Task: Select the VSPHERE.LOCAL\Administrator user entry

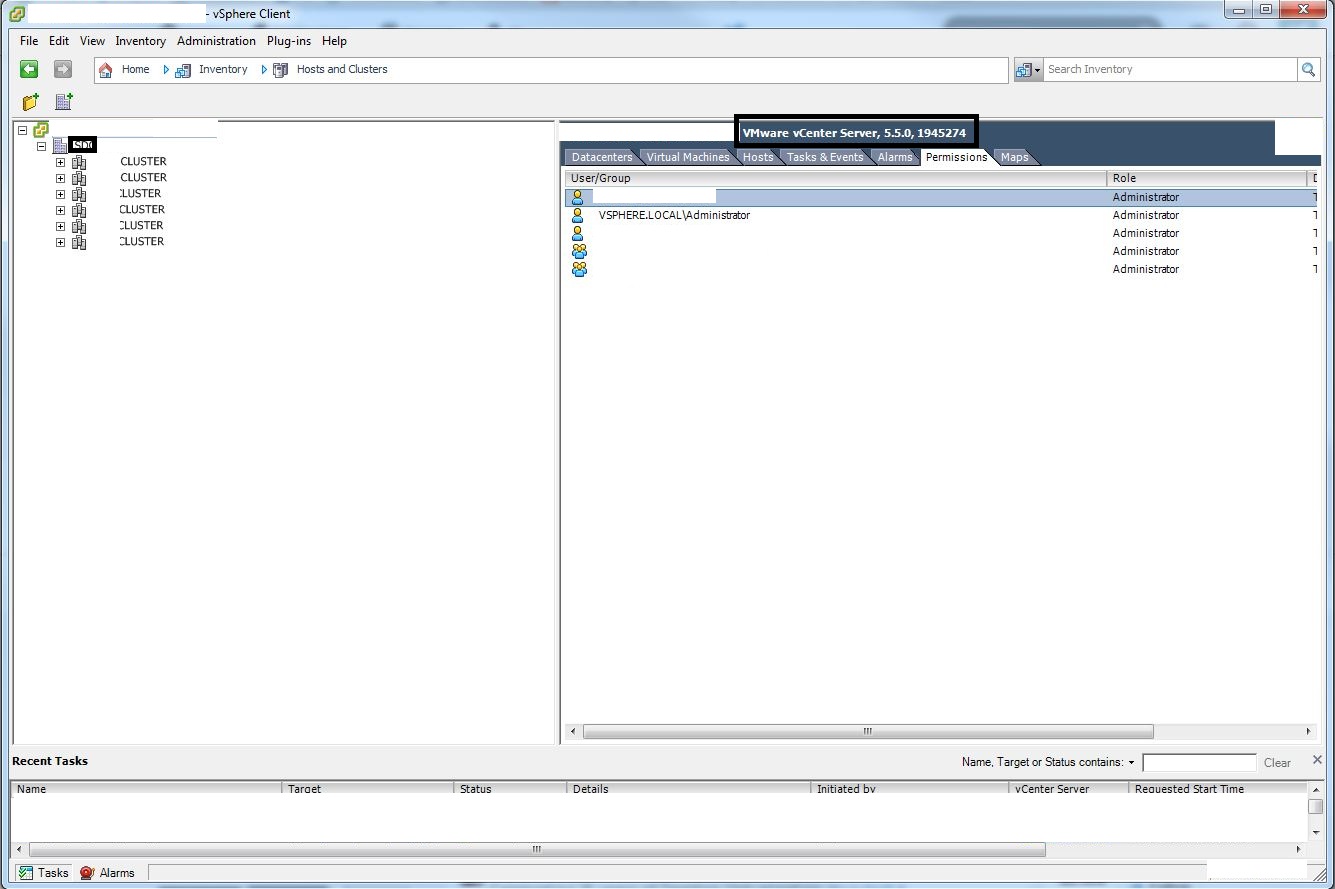Action: [674, 215]
